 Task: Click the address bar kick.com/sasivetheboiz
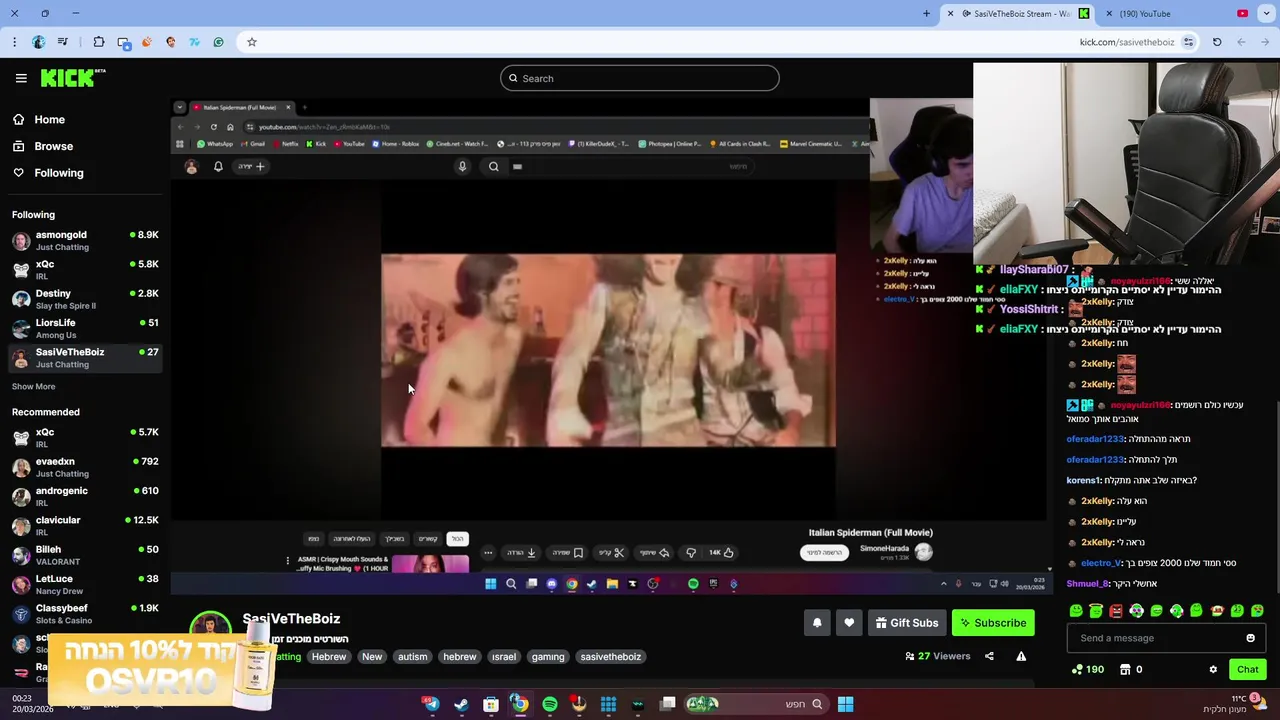(1126, 42)
